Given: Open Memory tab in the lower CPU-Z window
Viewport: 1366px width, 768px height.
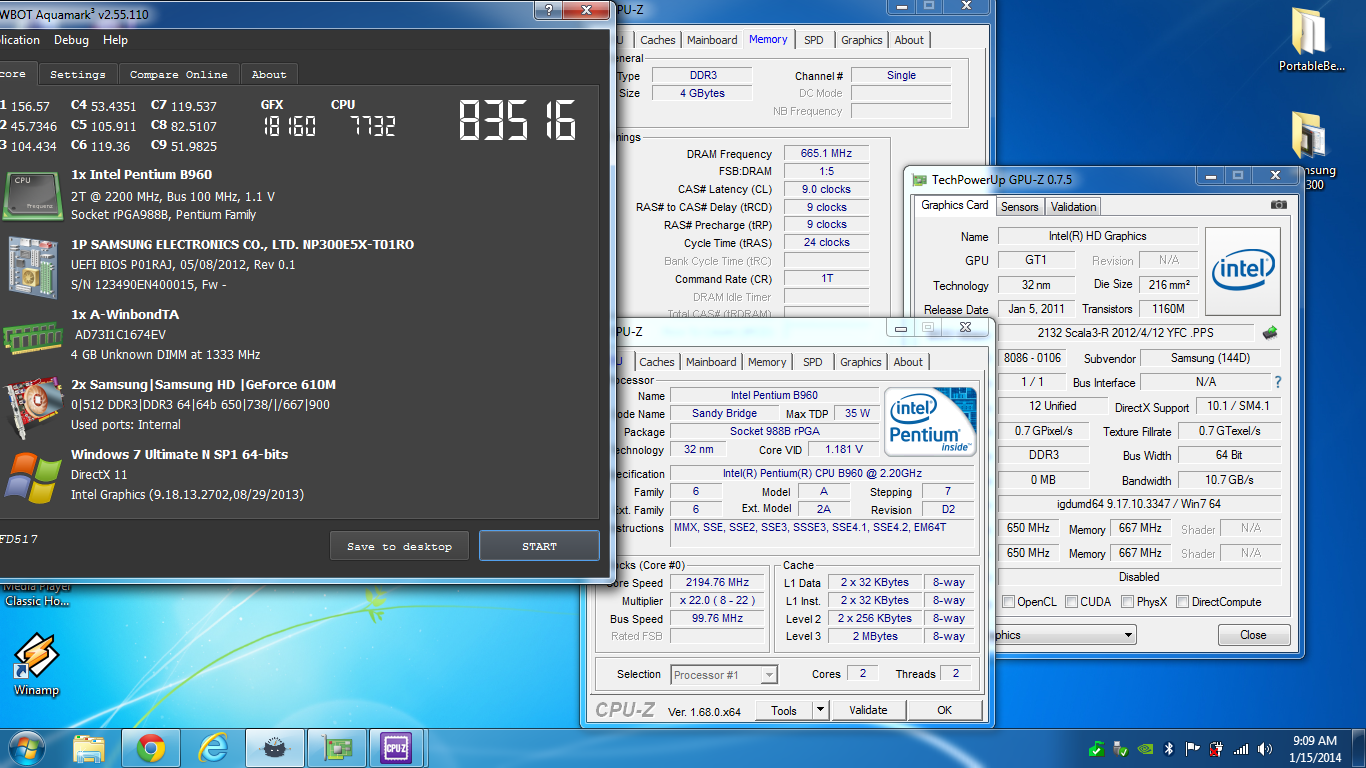Looking at the screenshot, I should pos(767,362).
